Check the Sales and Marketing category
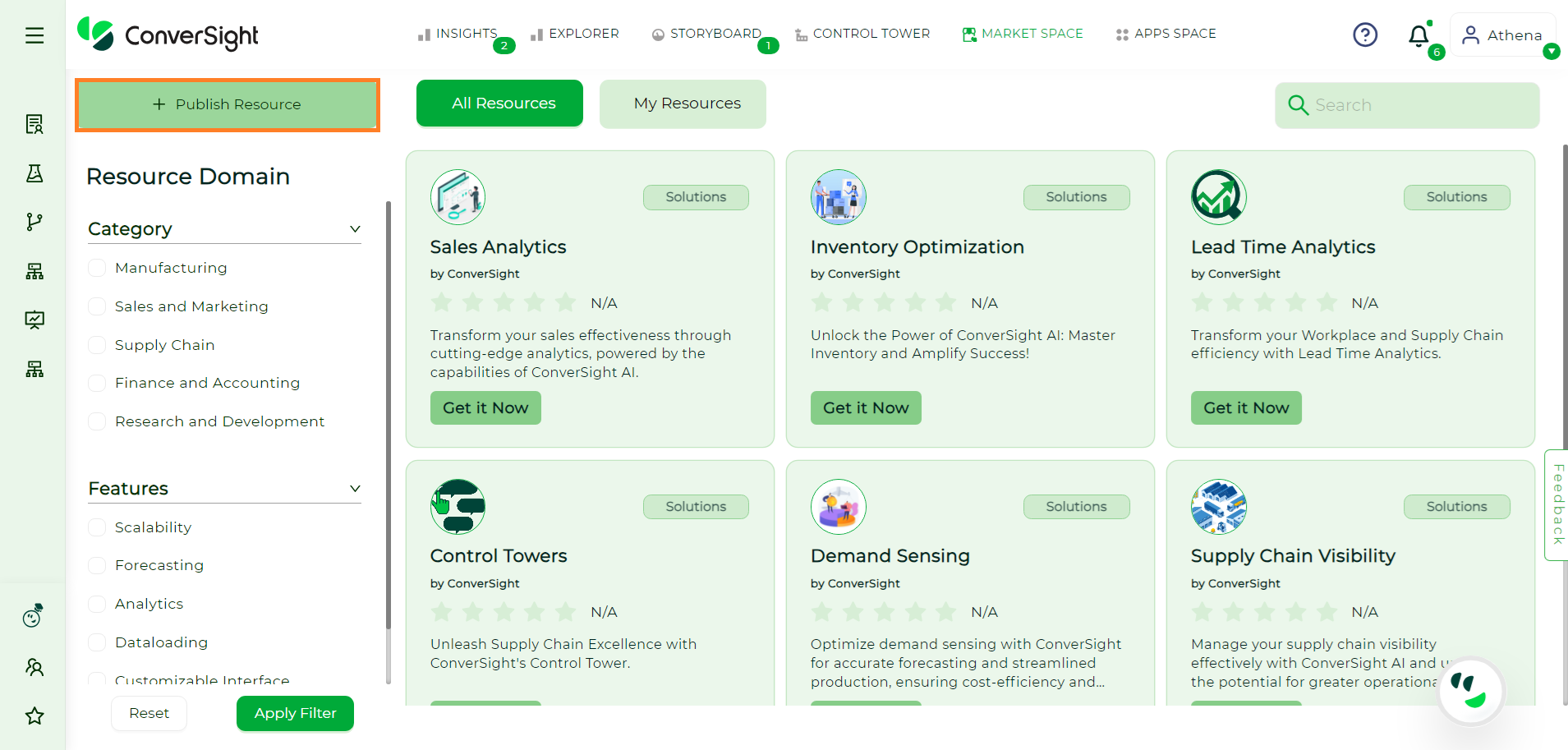 pyautogui.click(x=97, y=306)
